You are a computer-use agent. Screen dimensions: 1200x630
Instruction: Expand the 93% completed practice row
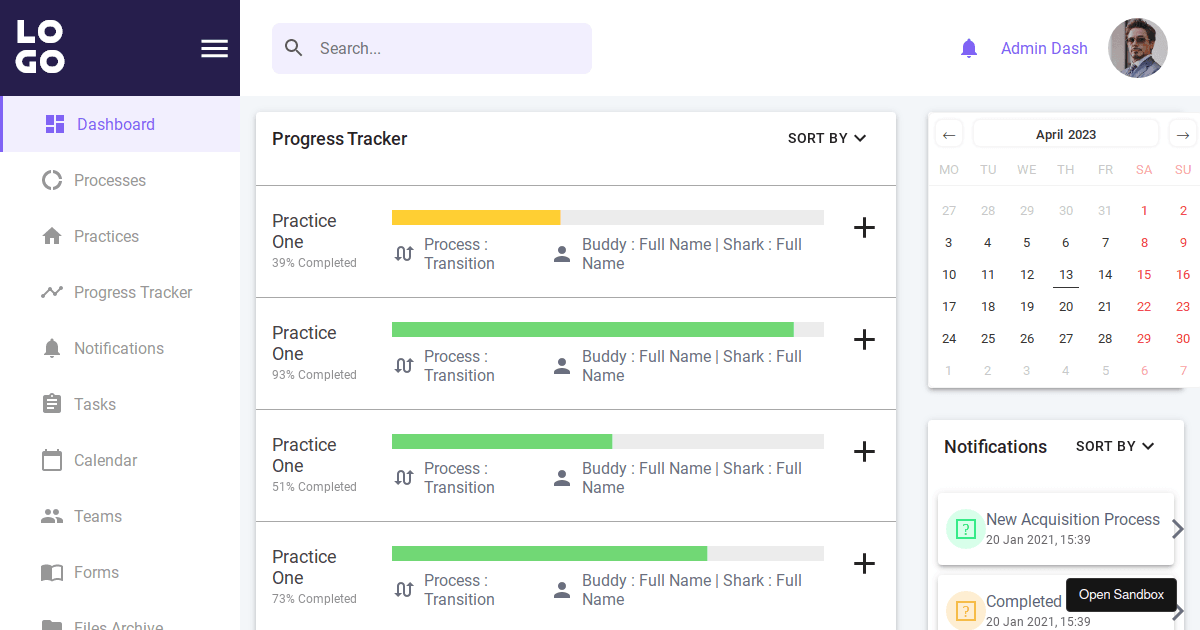click(x=864, y=340)
